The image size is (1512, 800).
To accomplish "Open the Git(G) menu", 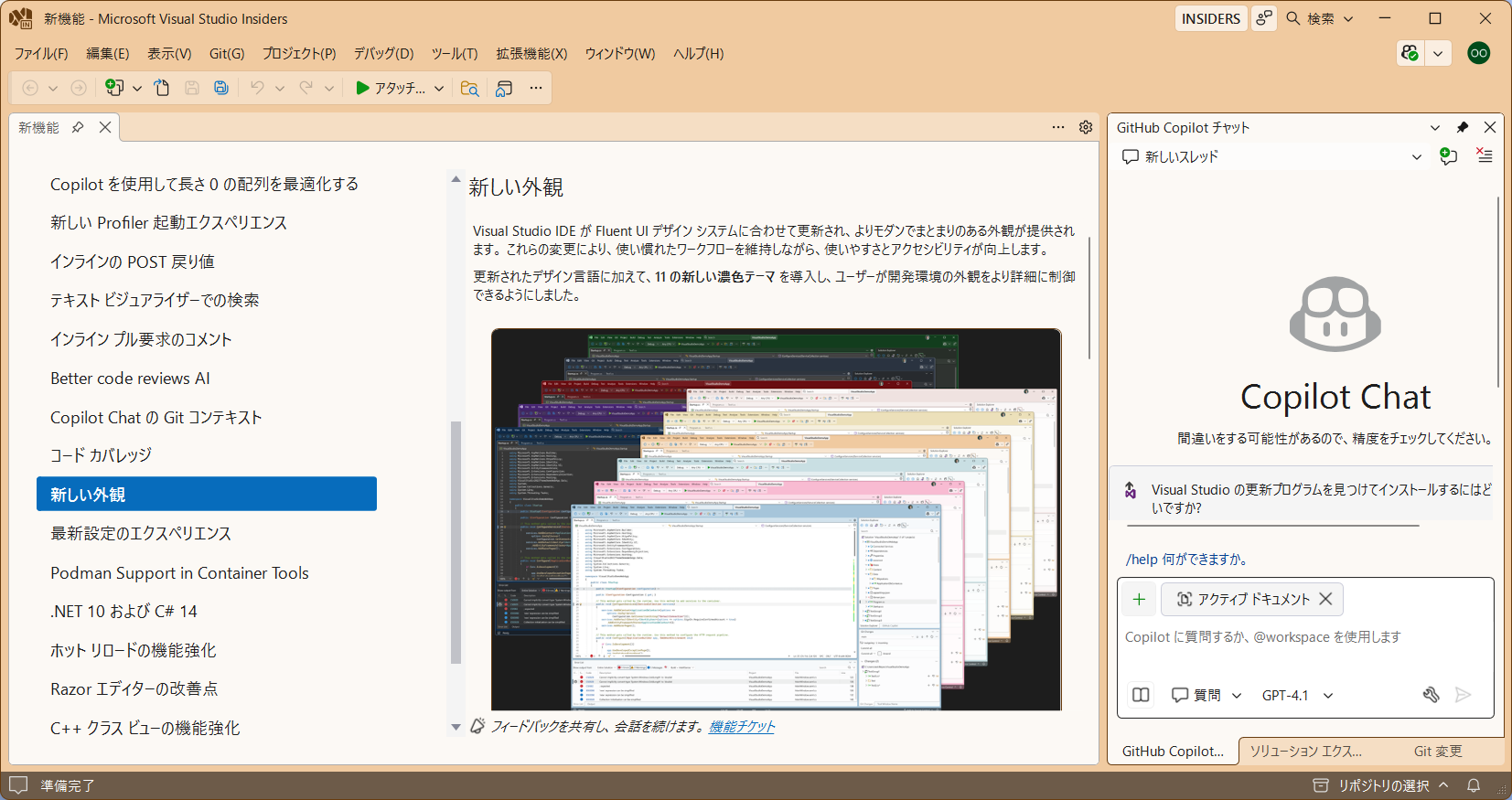I will click(x=227, y=53).
